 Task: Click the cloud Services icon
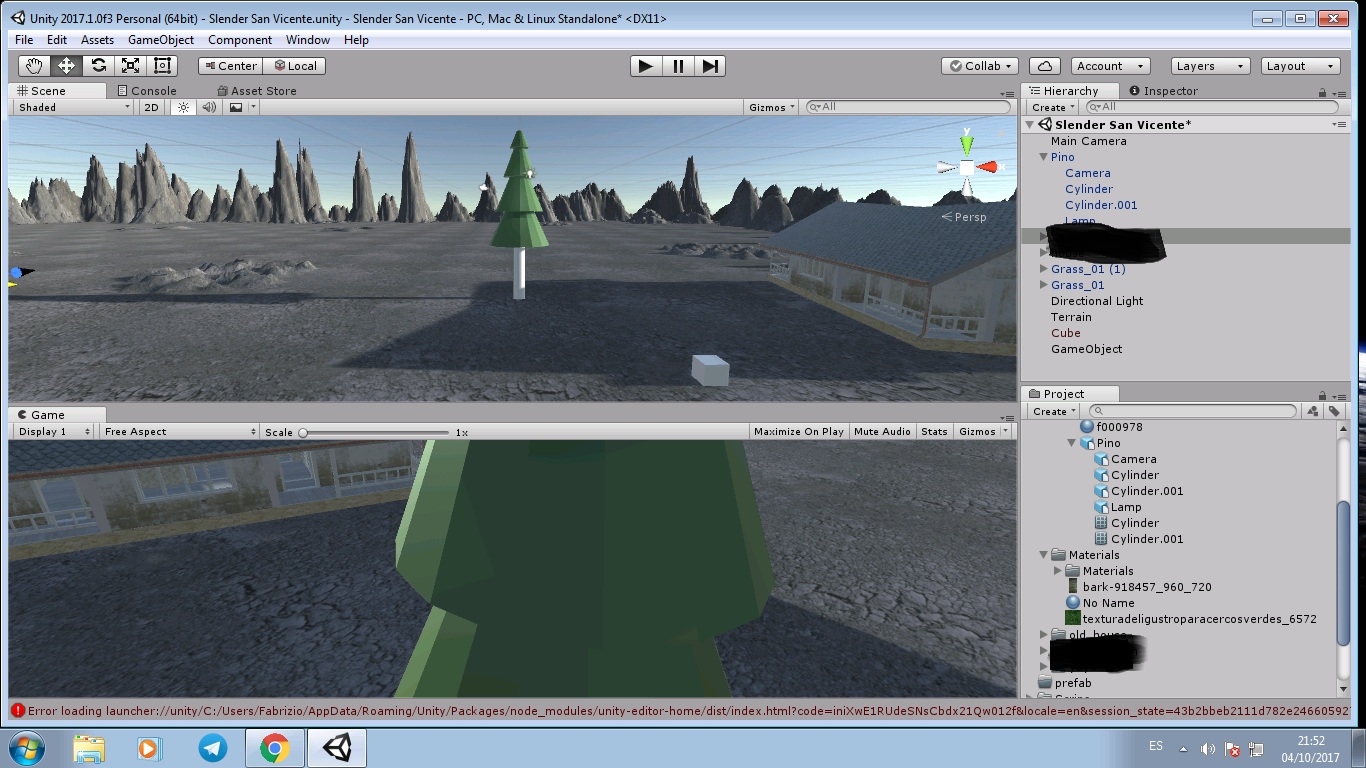(1045, 66)
